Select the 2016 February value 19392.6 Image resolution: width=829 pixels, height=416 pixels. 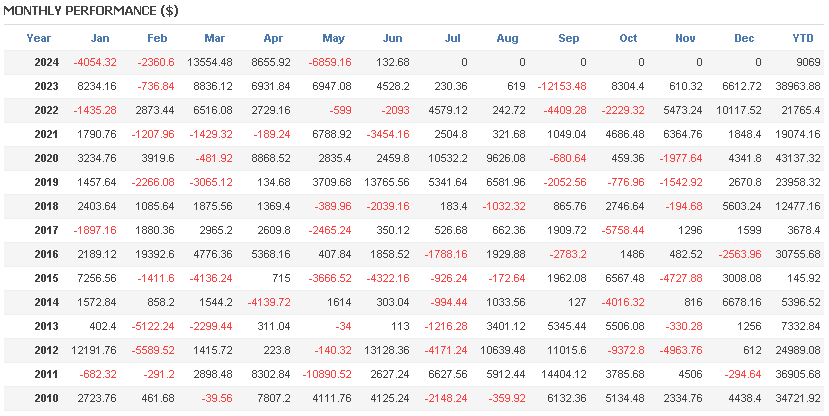pos(151,253)
